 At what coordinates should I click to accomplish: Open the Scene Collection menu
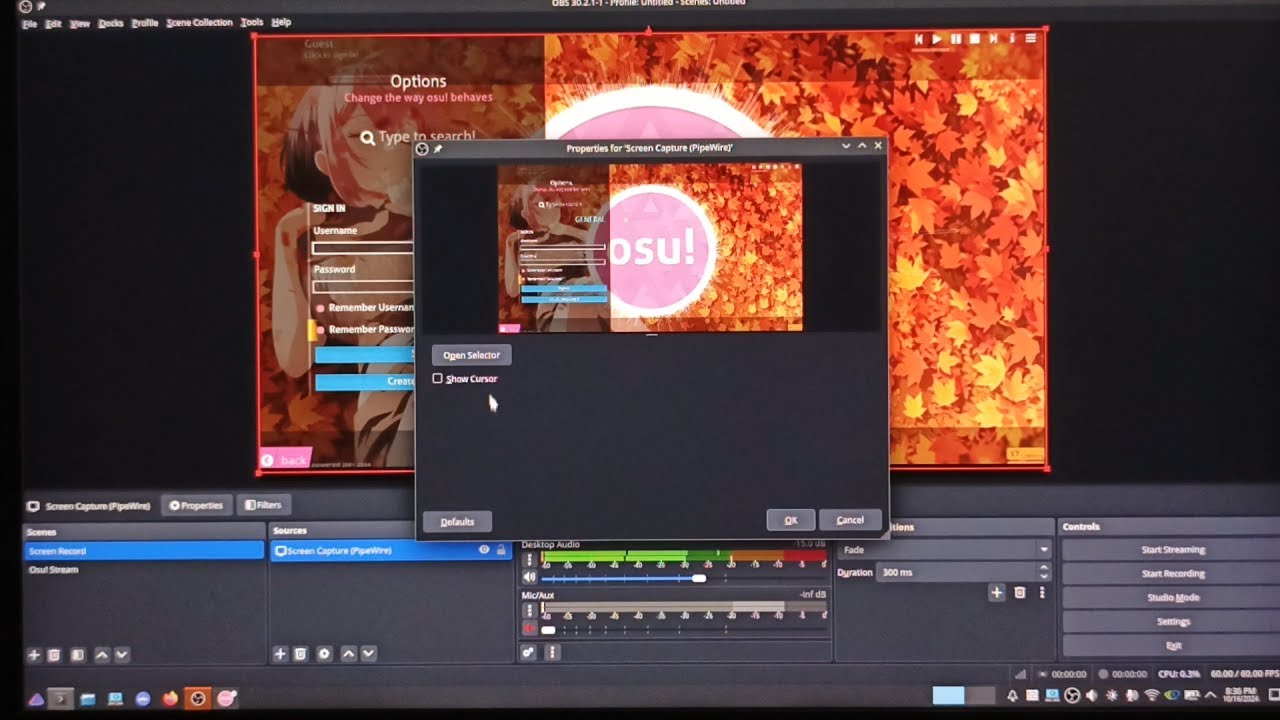click(x=199, y=22)
